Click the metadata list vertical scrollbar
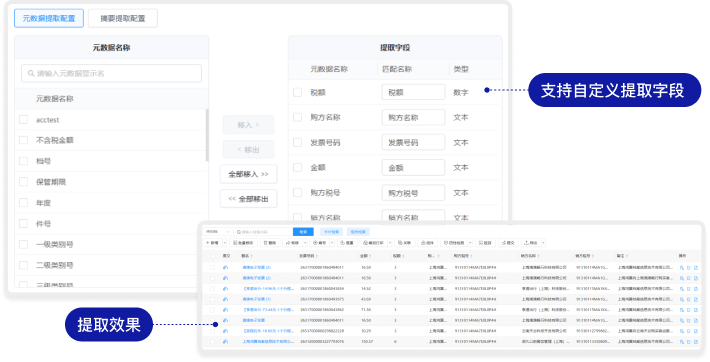Image resolution: width=710 pixels, height=362 pixels. [207, 135]
